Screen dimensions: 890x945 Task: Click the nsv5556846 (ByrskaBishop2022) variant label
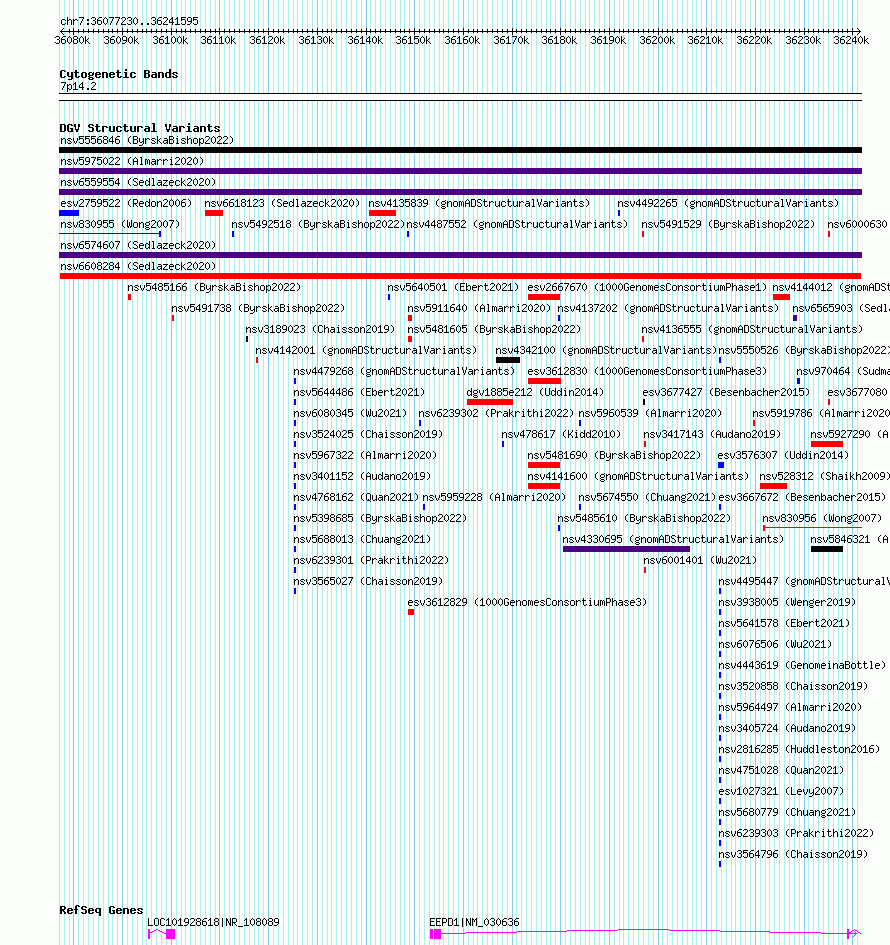(146, 140)
